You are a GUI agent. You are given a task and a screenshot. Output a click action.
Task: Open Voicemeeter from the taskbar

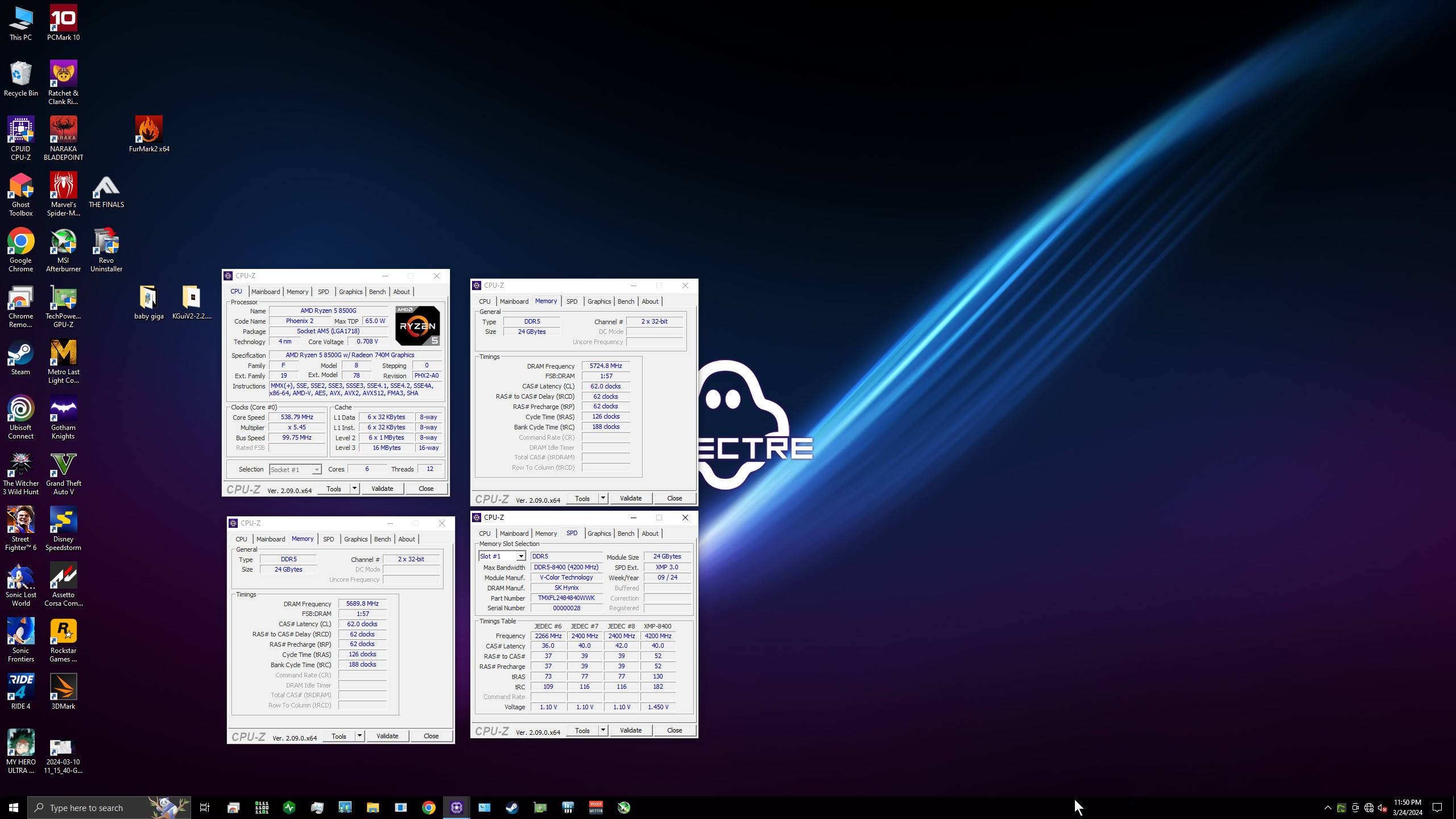click(x=595, y=808)
